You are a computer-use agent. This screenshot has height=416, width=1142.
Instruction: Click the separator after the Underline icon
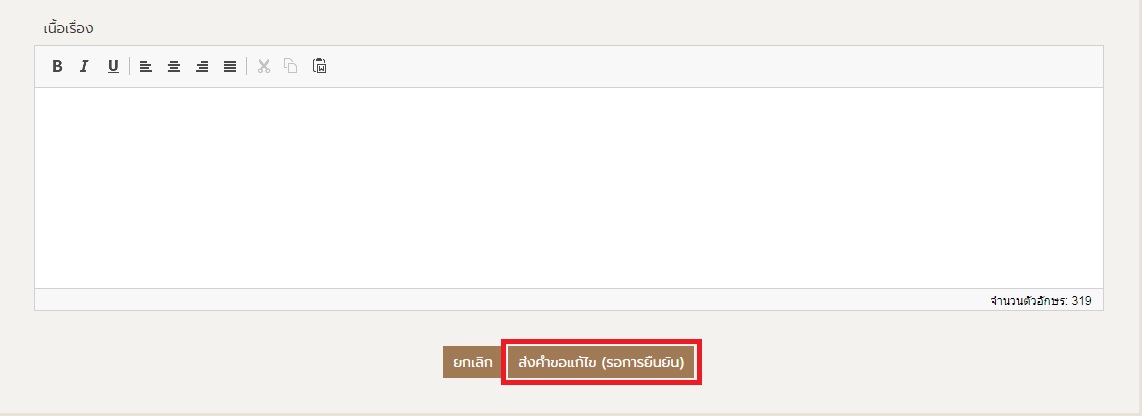click(x=130, y=66)
